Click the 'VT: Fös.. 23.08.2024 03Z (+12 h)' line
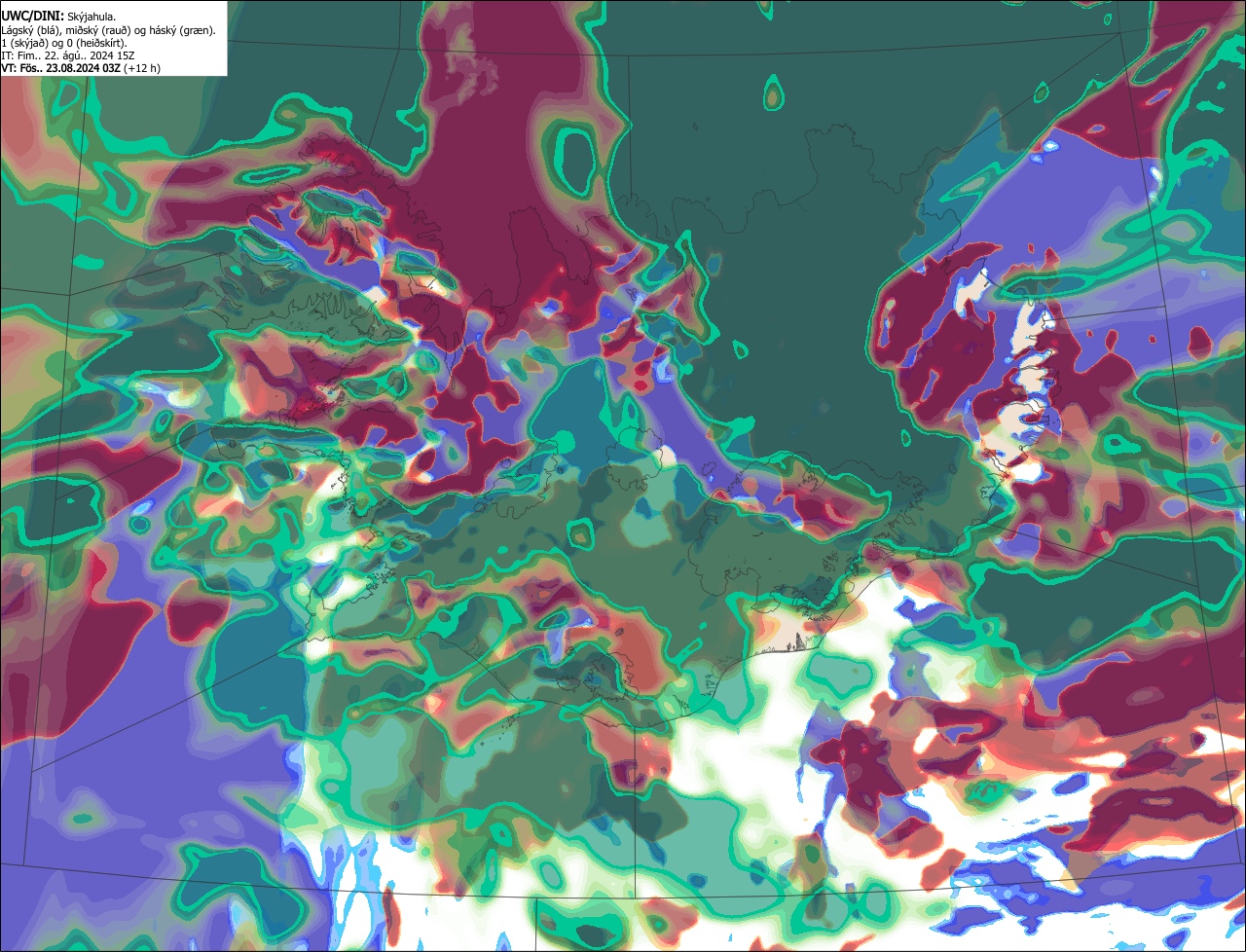The height and width of the screenshot is (952, 1246). point(81,69)
